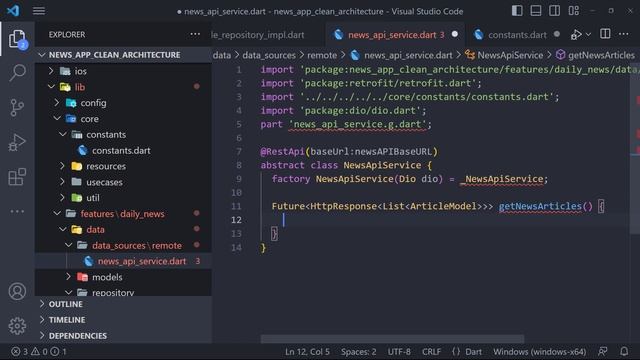The image size is (640, 360).
Task: Expand the models folder
Action: 122,277
